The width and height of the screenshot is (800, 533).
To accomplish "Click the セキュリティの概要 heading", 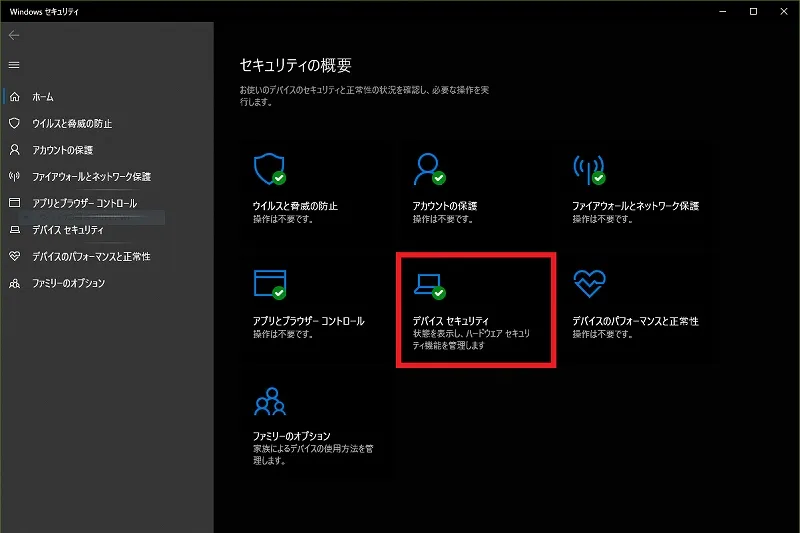I will point(295,65).
